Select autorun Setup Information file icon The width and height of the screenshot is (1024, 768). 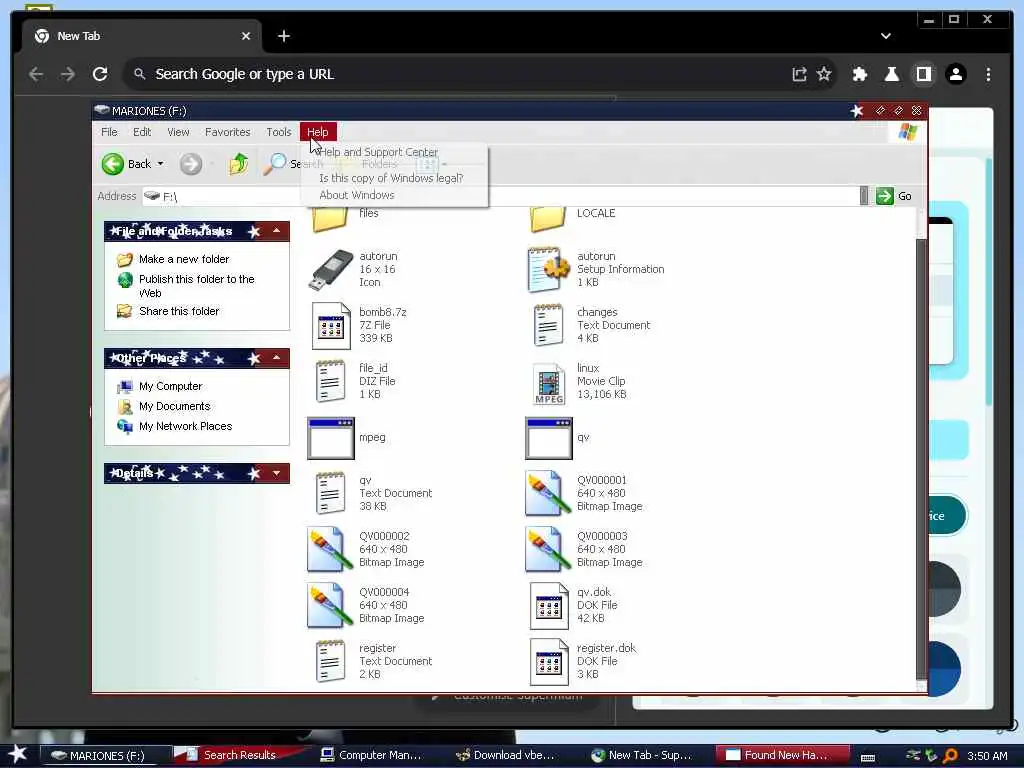(x=548, y=270)
